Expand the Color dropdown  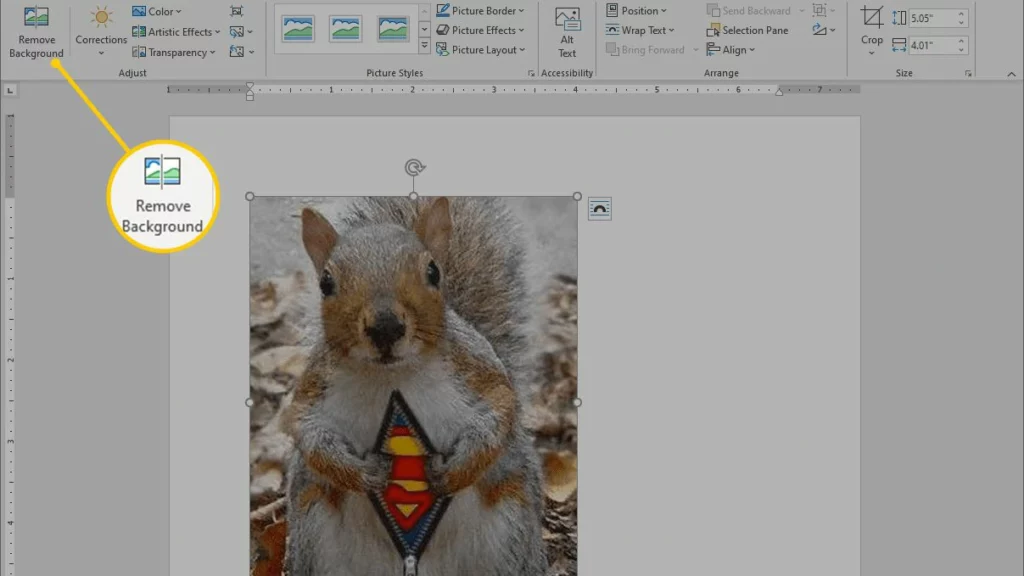157,12
